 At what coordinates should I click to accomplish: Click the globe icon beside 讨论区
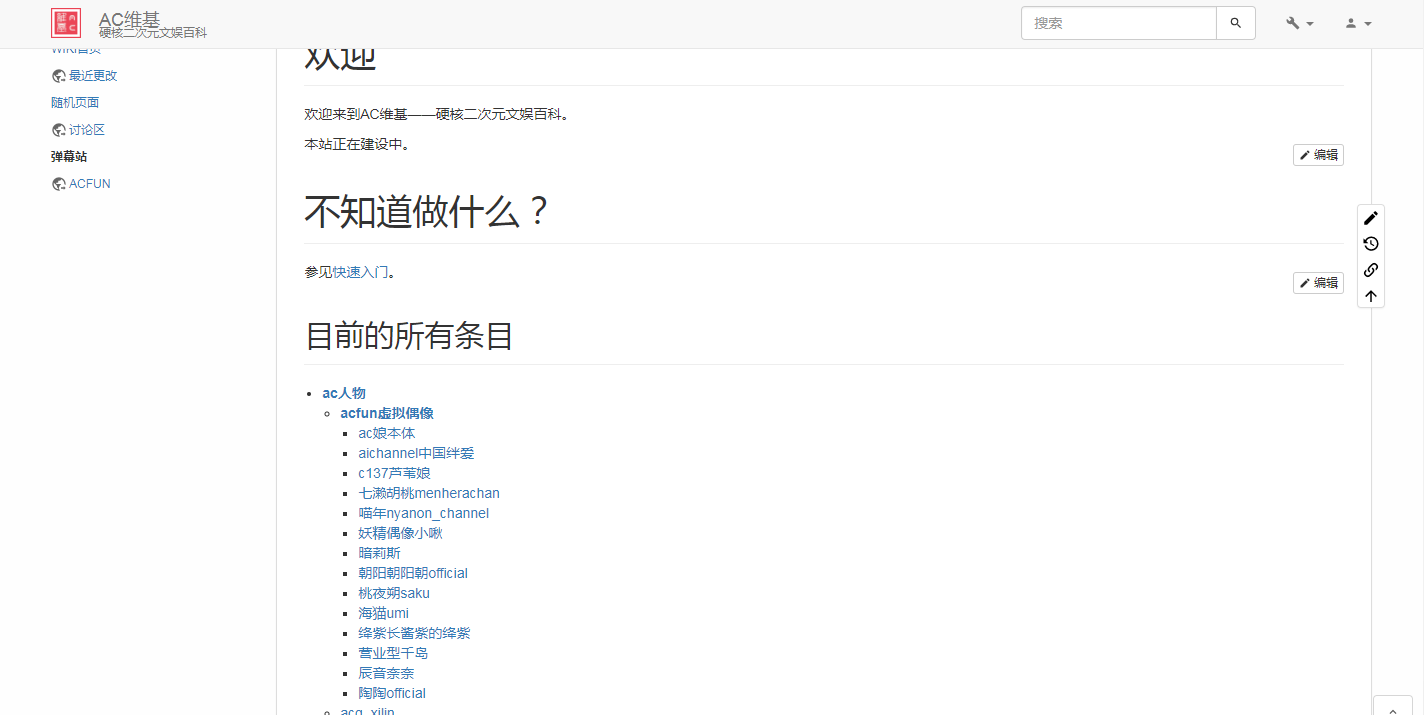(59, 130)
